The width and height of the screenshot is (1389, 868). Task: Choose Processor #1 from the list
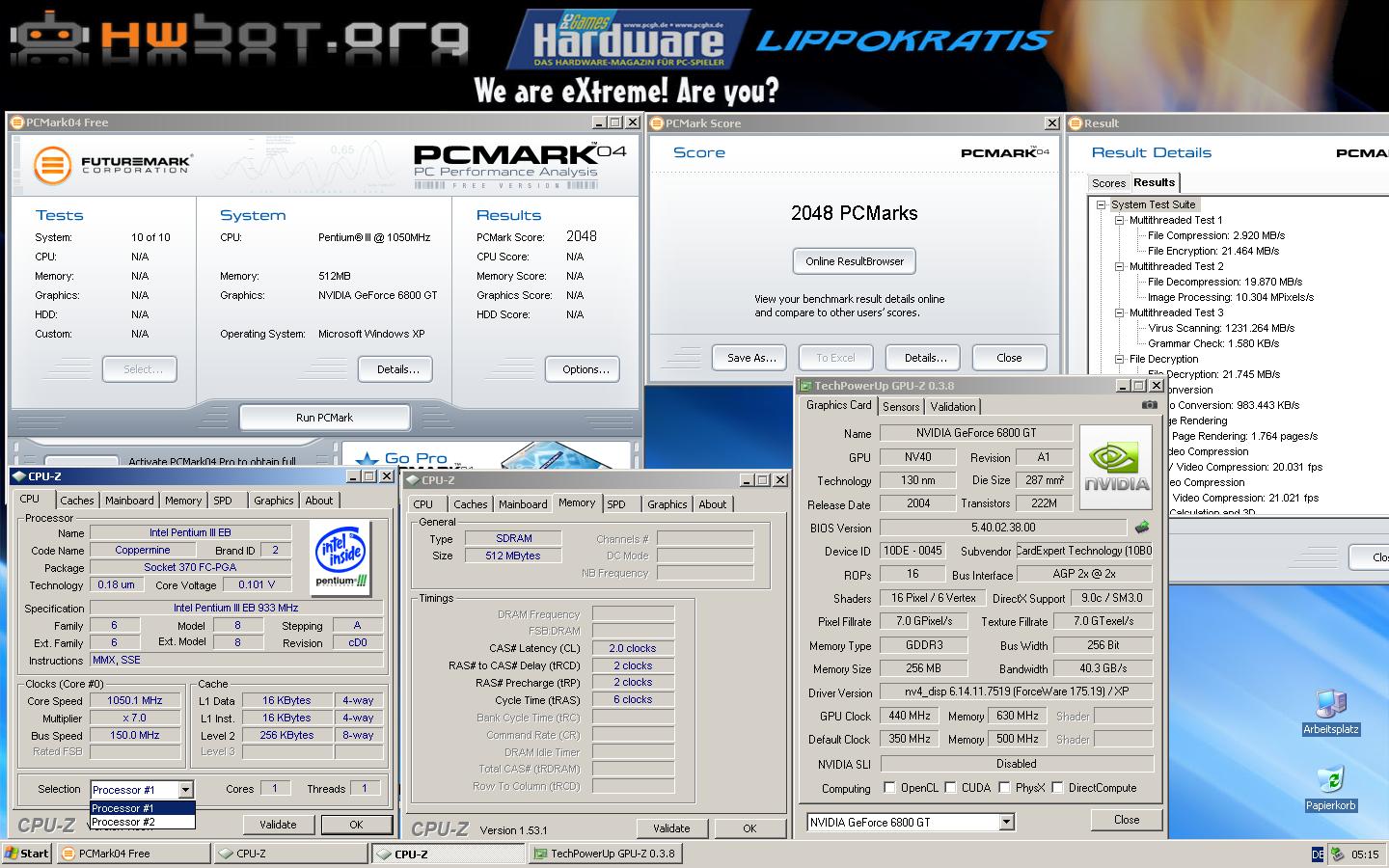(143, 808)
